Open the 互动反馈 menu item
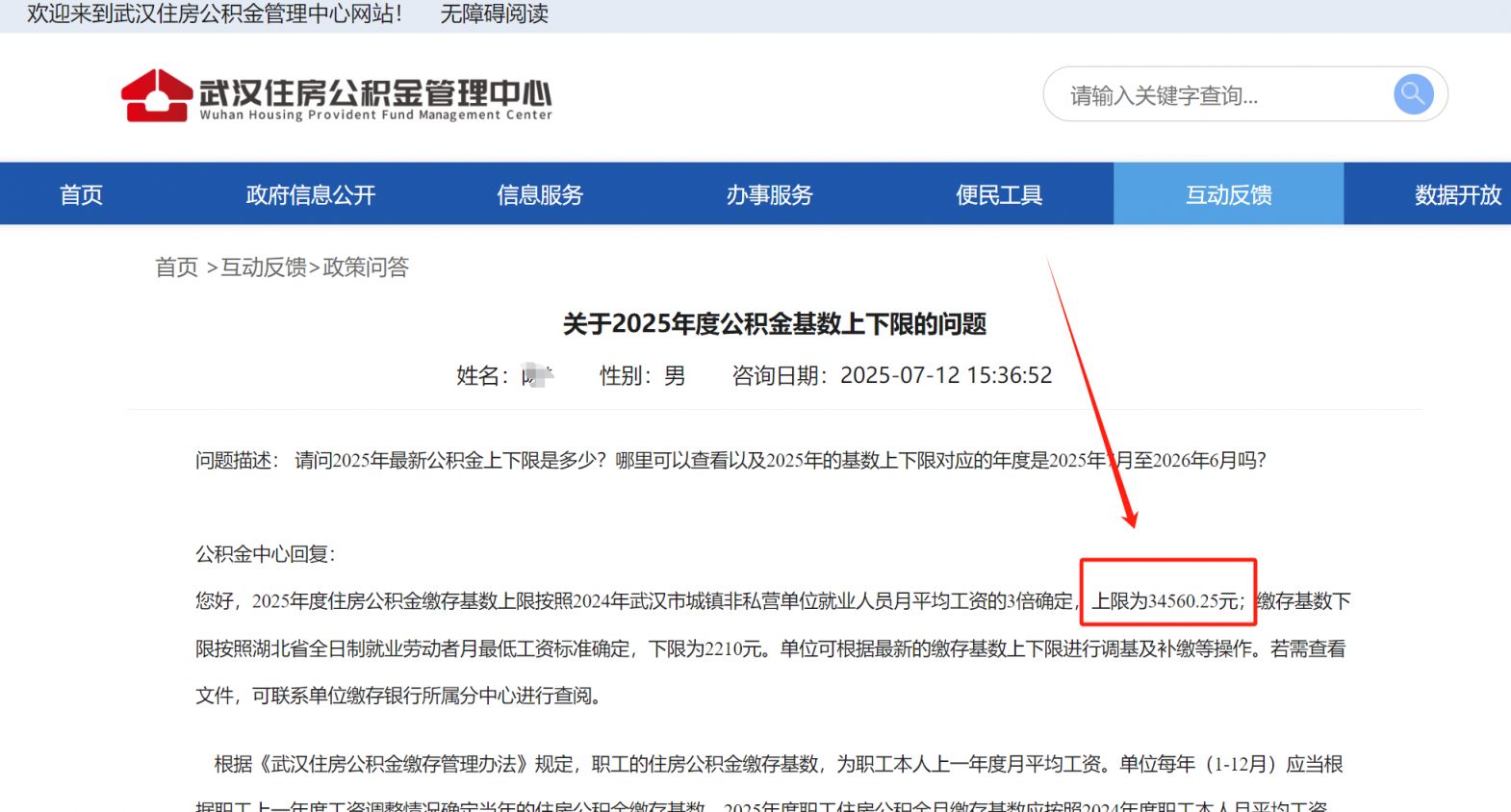Image resolution: width=1511 pixels, height=812 pixels. 1229,194
